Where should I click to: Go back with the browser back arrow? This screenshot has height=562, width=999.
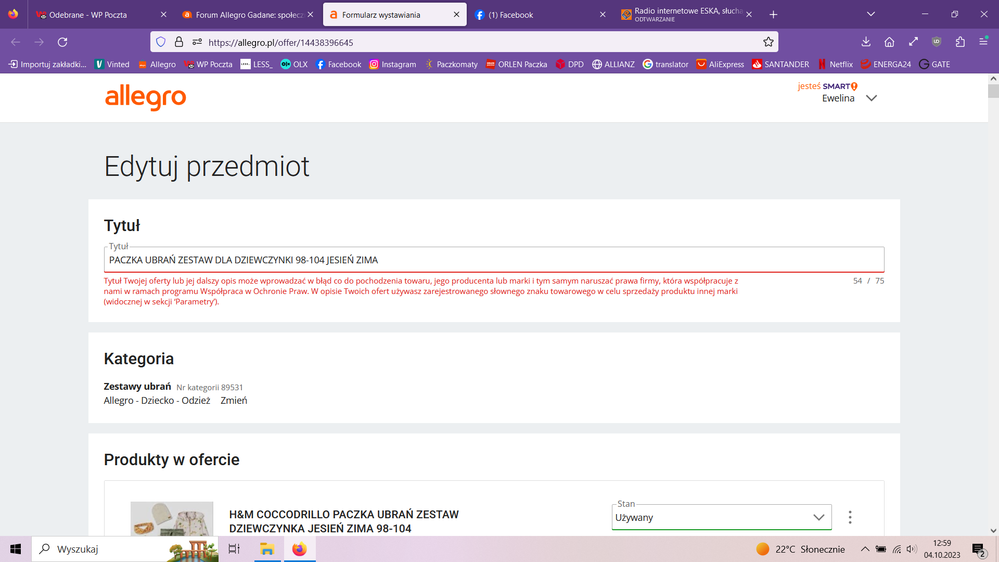[x=16, y=42]
